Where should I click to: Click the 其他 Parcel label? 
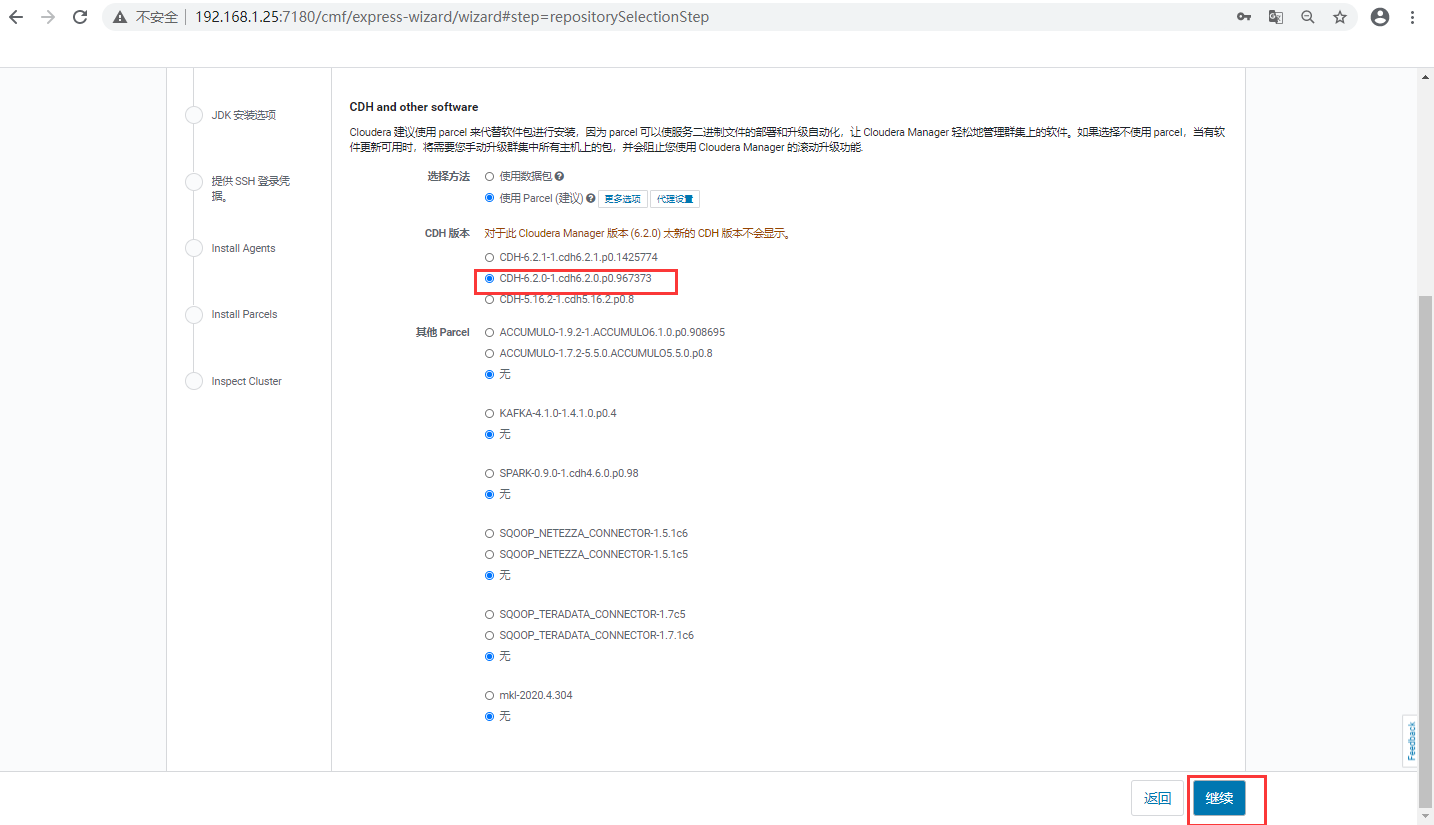coord(442,332)
